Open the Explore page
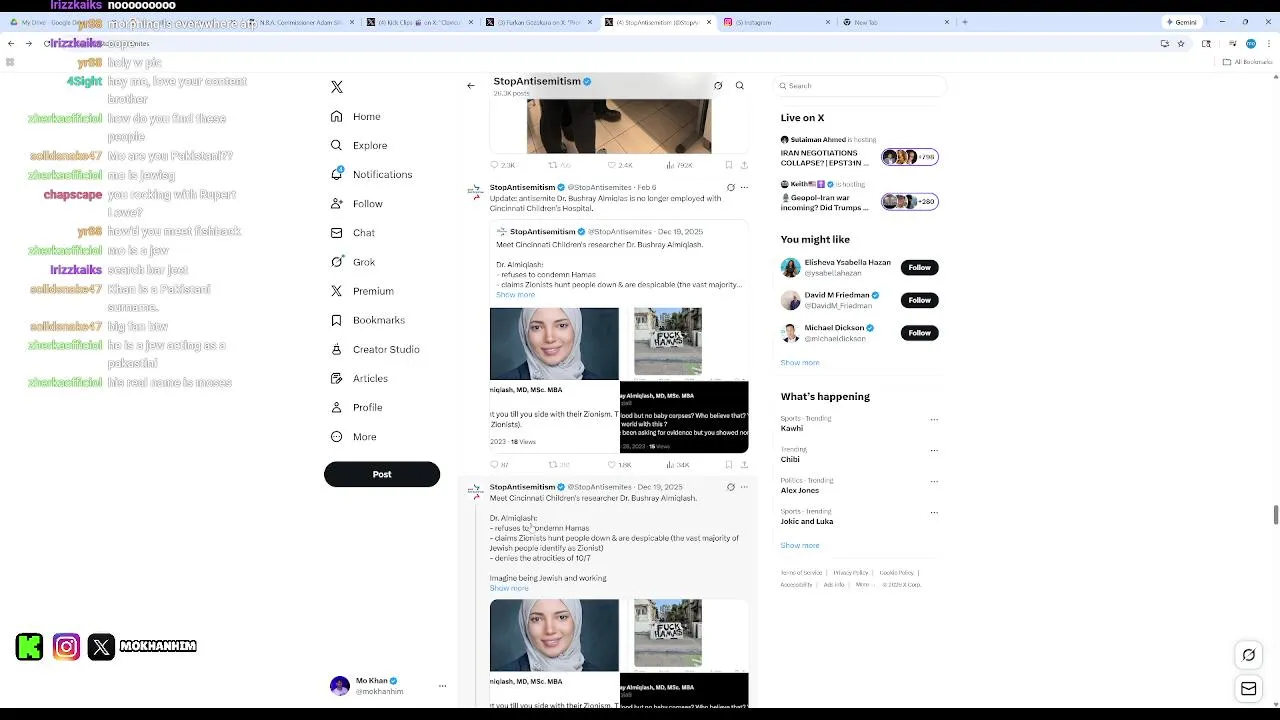1280x720 pixels. [358, 146]
